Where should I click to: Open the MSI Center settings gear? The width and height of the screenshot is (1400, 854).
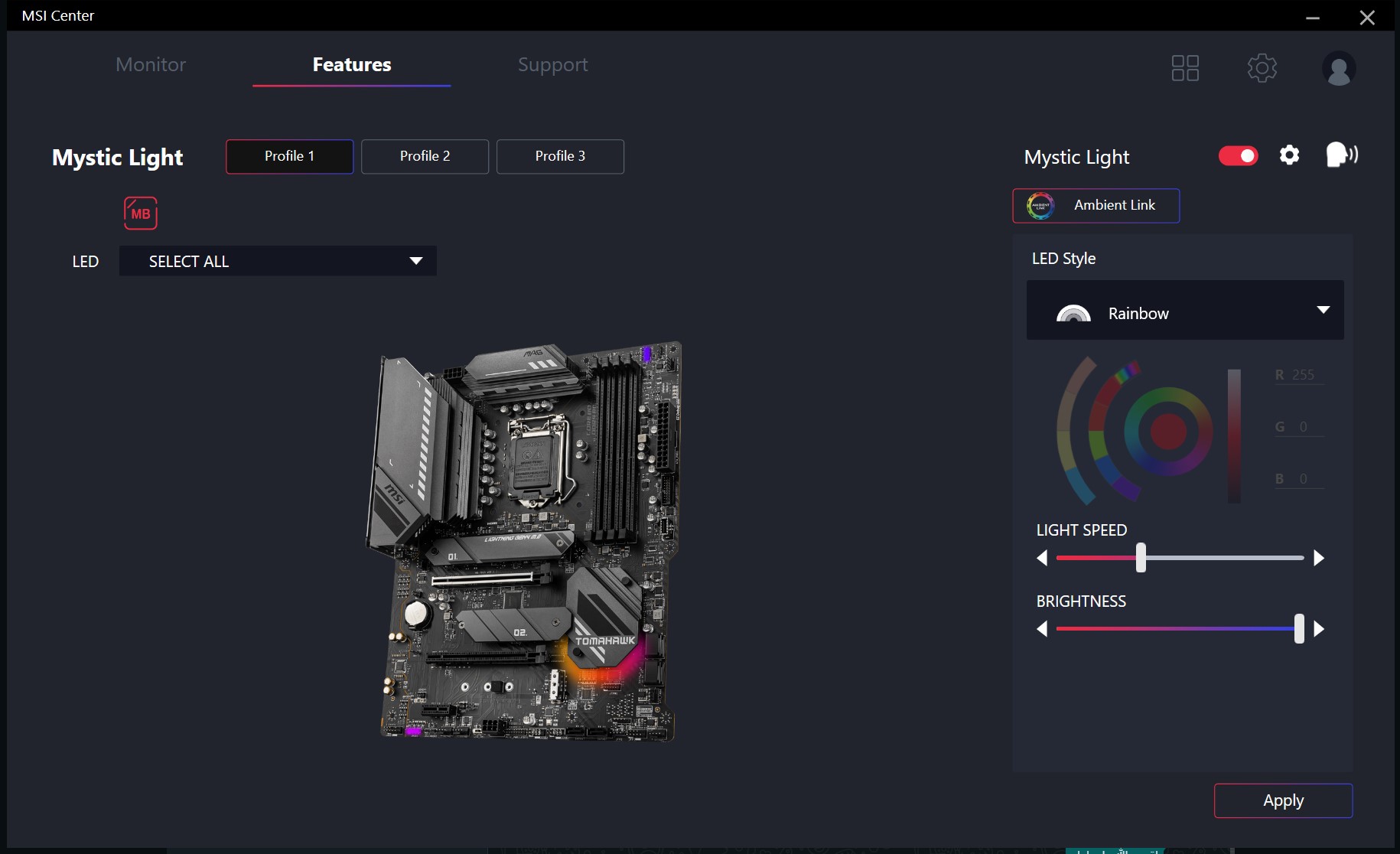1262,68
